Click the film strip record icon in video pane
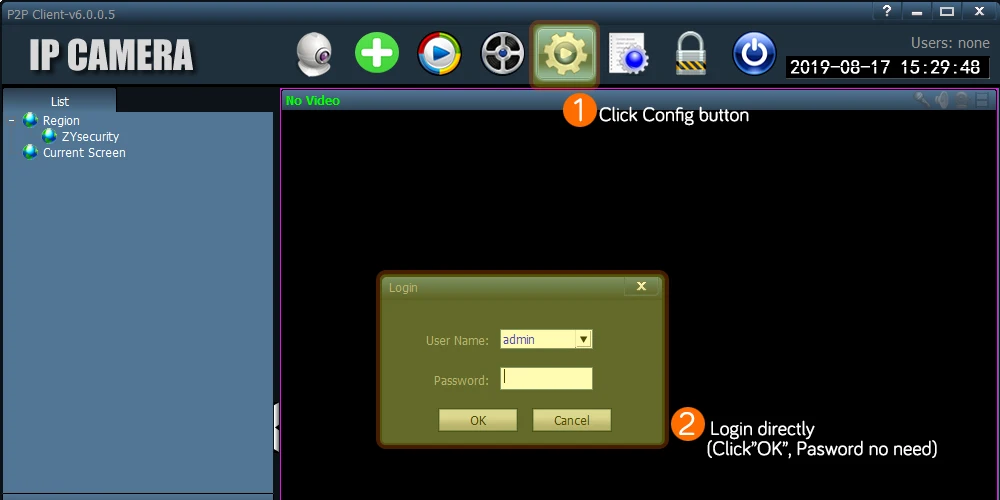Image resolution: width=1000 pixels, height=500 pixels. coord(982,100)
